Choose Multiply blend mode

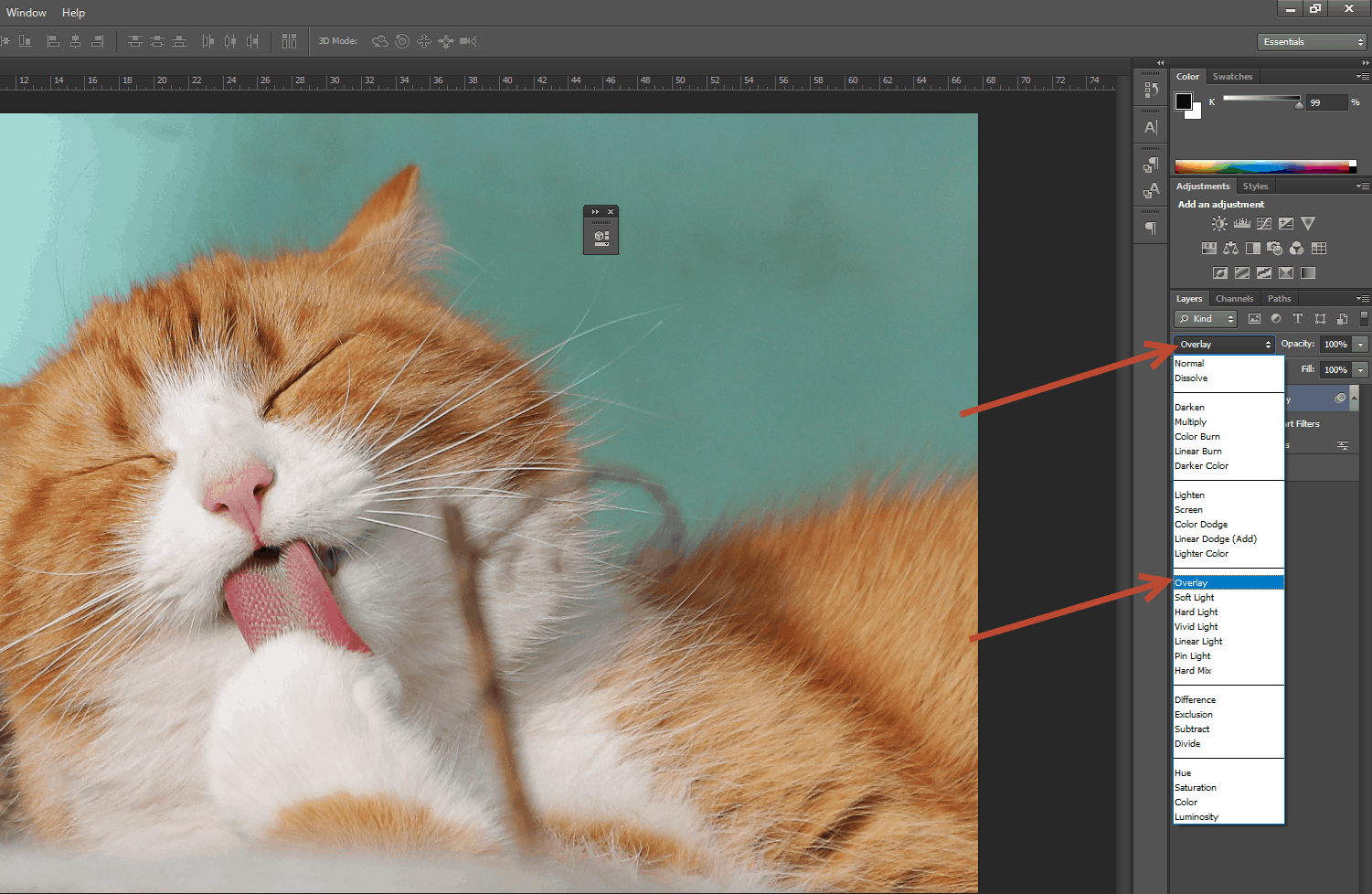[1228, 422]
